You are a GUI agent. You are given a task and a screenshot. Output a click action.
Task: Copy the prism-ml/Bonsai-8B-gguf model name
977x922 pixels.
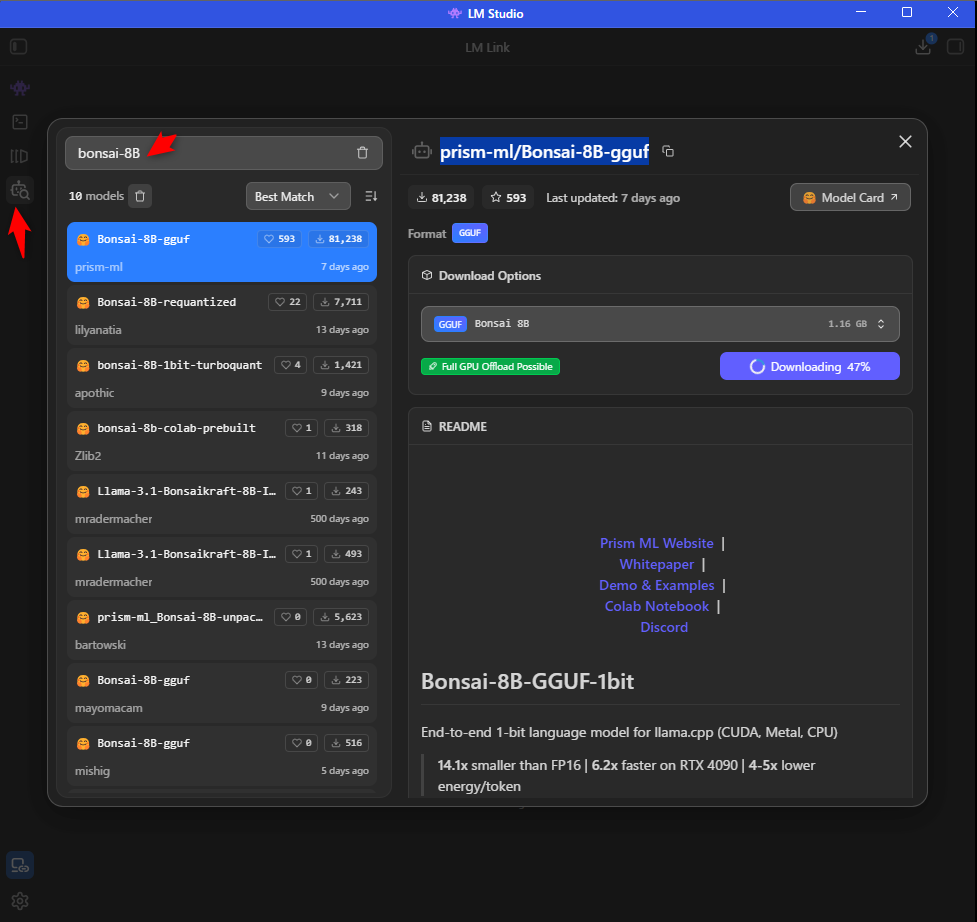668,152
